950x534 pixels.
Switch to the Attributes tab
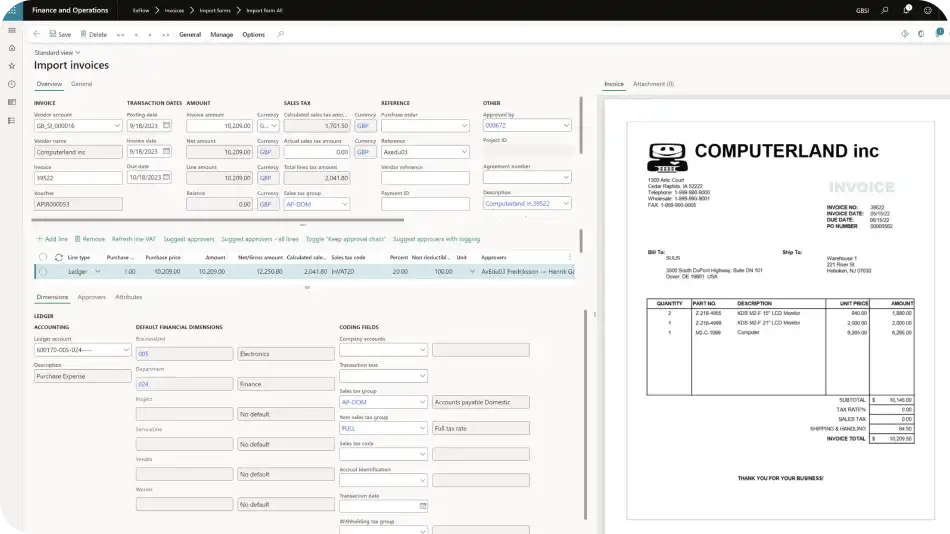[x=128, y=297]
